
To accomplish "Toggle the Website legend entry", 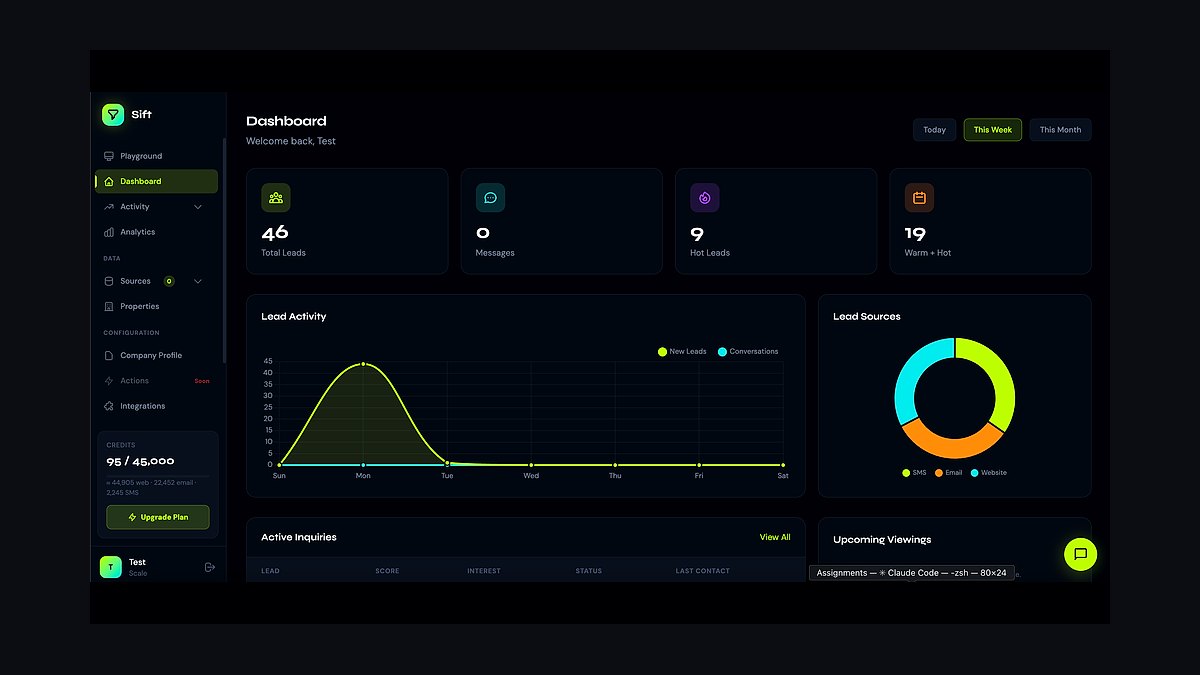I will [x=989, y=473].
